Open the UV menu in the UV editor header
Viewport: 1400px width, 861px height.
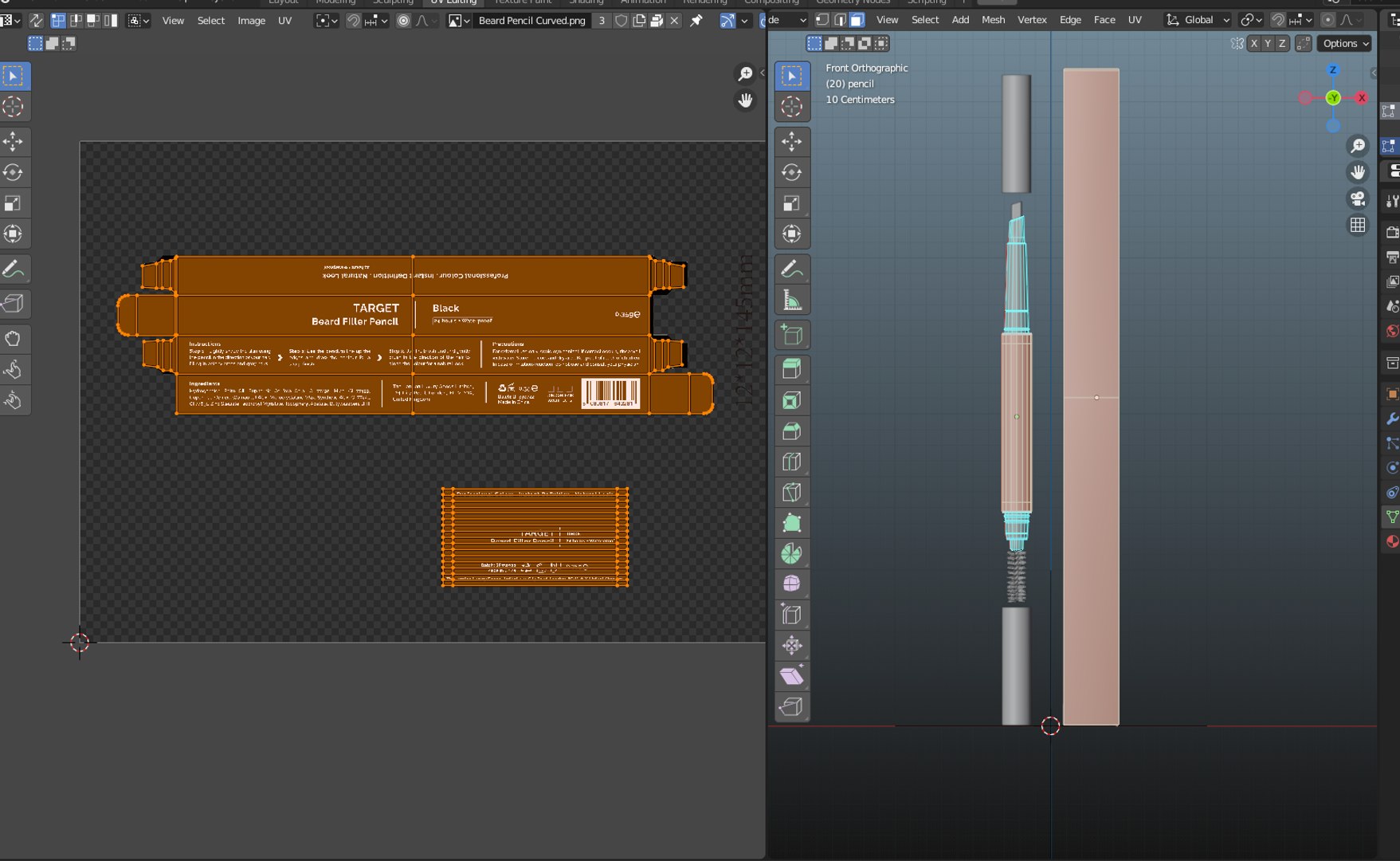pyautogui.click(x=284, y=21)
